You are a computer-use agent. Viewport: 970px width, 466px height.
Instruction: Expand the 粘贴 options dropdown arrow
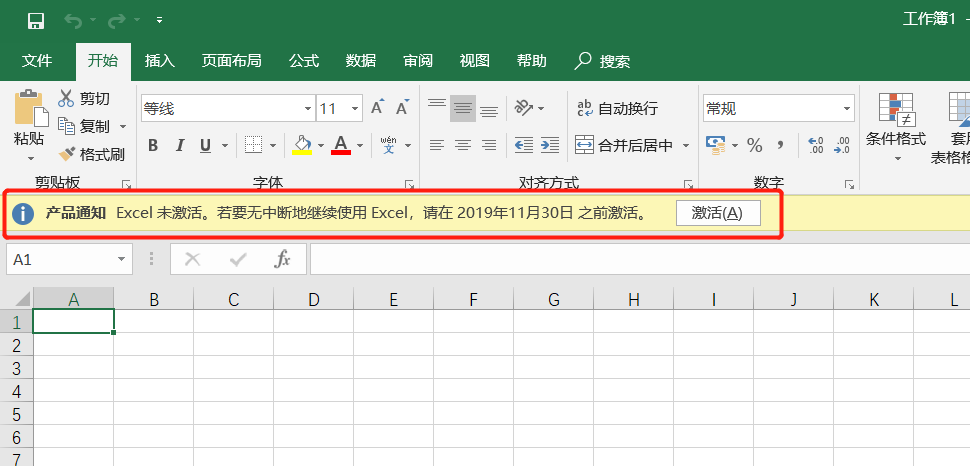click(x=30, y=158)
